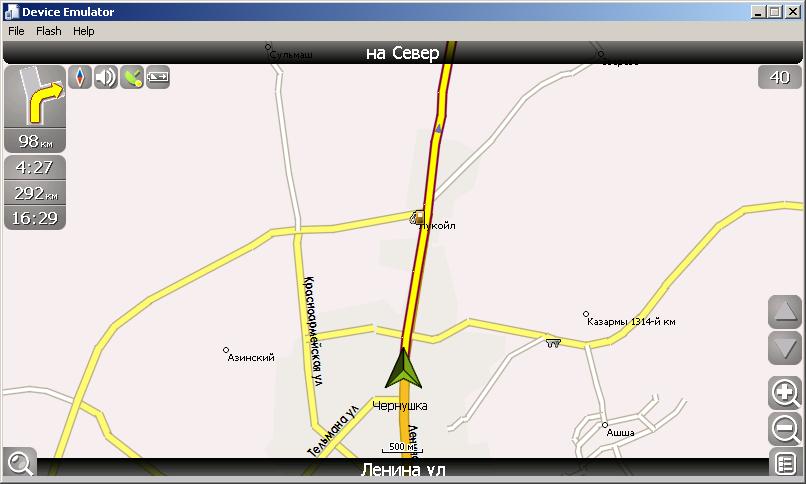Zoom in with the plus magnifier
Image resolution: width=806 pixels, height=484 pixels.
(785, 393)
